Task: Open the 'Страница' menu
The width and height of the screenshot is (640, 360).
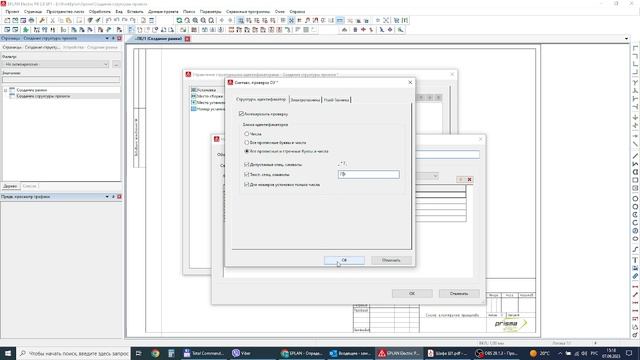Action: 33,11
